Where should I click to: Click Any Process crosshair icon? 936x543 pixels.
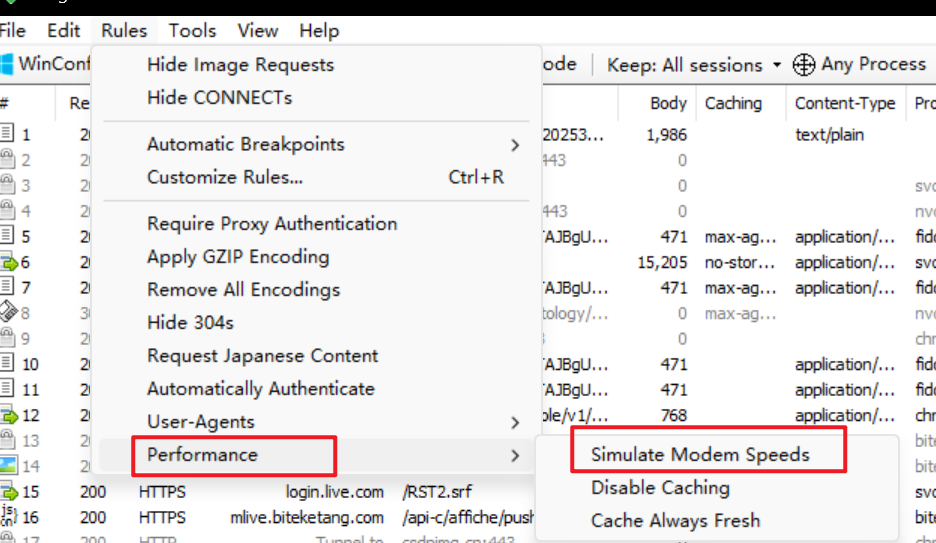coord(803,64)
